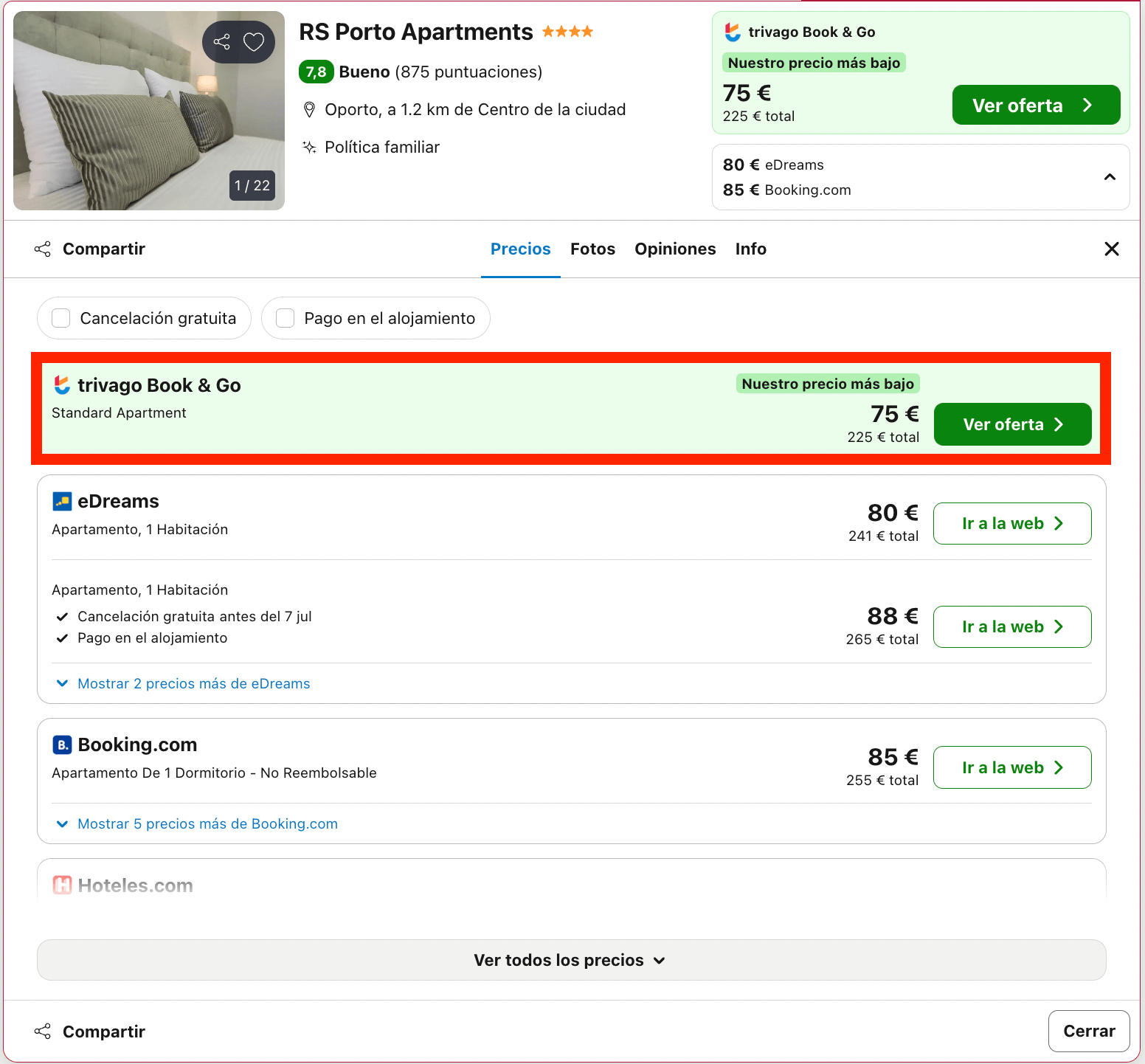The width and height of the screenshot is (1145, 1064).
Task: Click share icon beside top Compartir
Action: (43, 249)
